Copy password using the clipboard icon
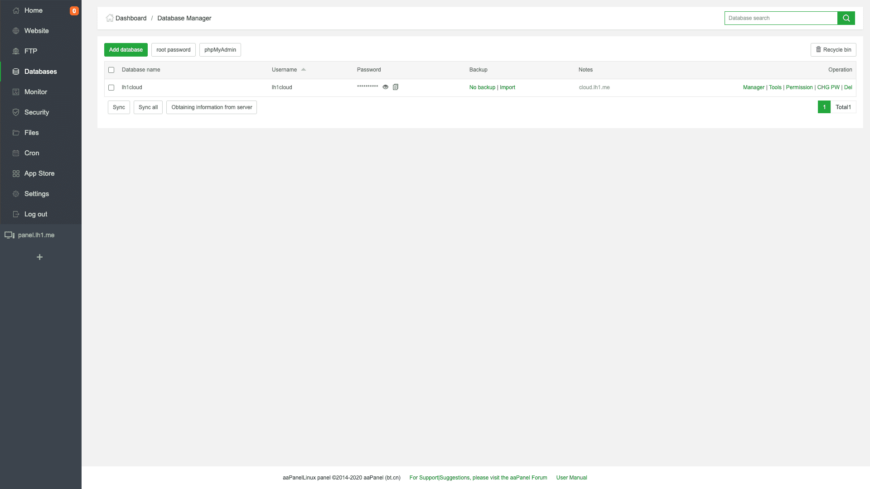The width and height of the screenshot is (870, 489). pyautogui.click(x=396, y=87)
